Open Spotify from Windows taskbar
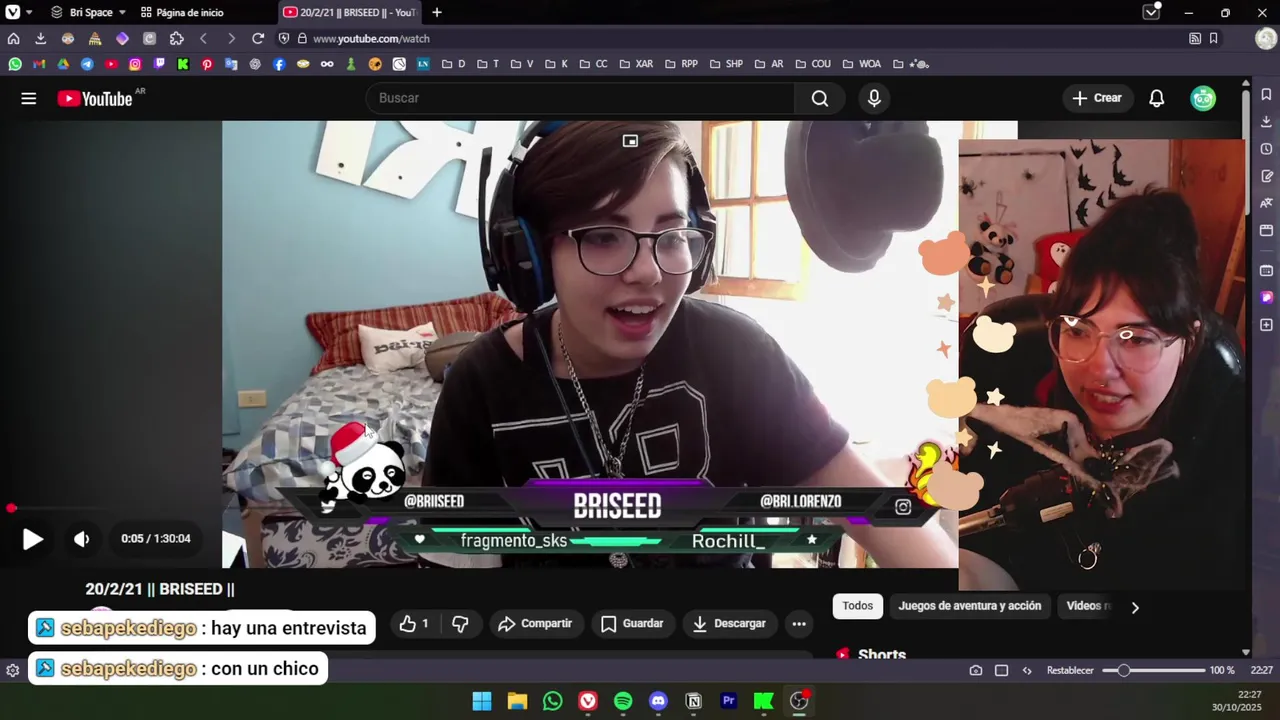1280x720 pixels. pos(623,701)
